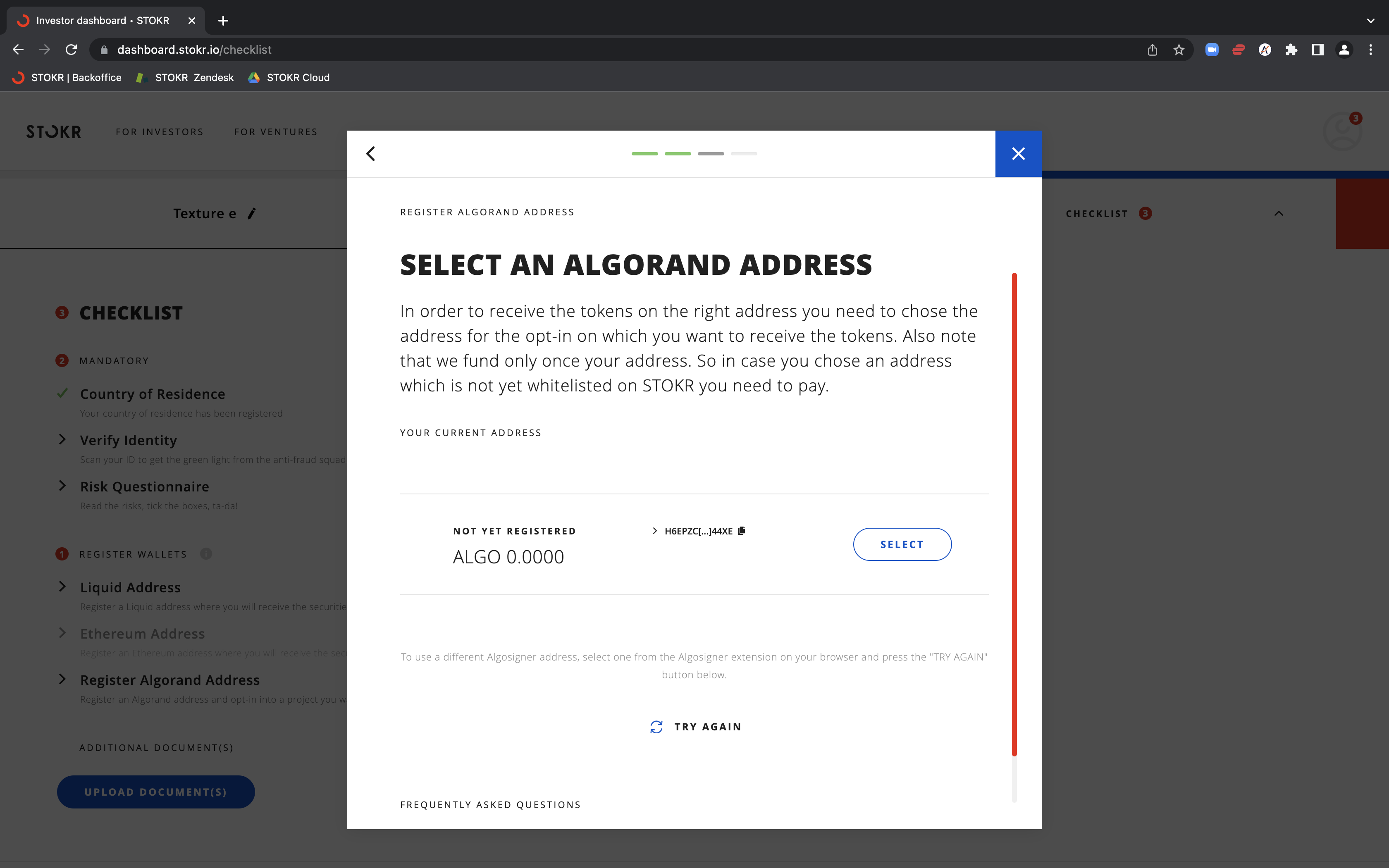The image size is (1389, 868).
Task: Click the UPLOAD DOCUMENT(S) button
Action: tap(155, 792)
